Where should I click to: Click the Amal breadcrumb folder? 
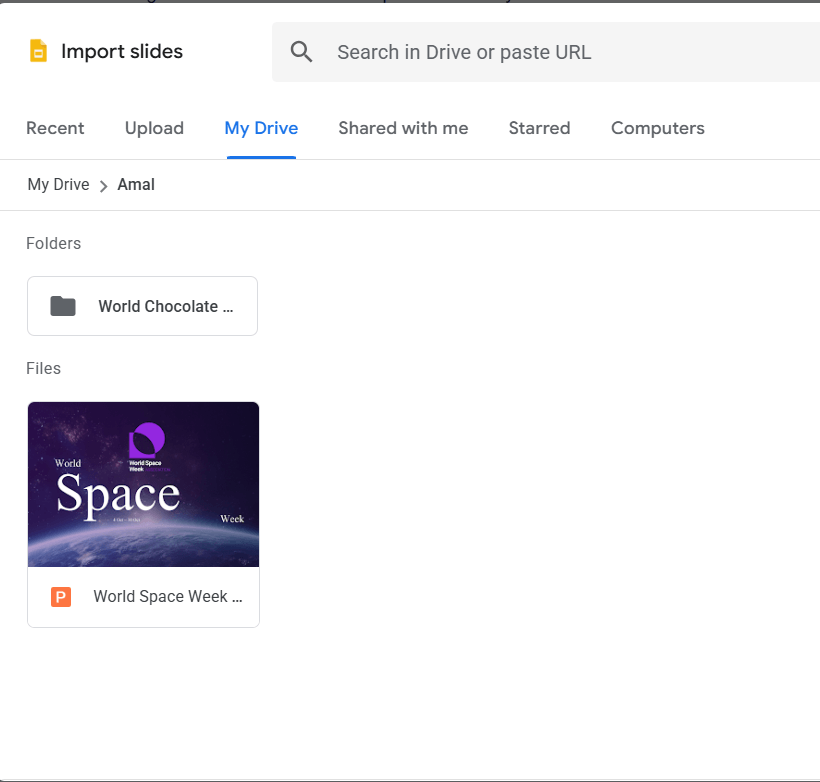(136, 185)
